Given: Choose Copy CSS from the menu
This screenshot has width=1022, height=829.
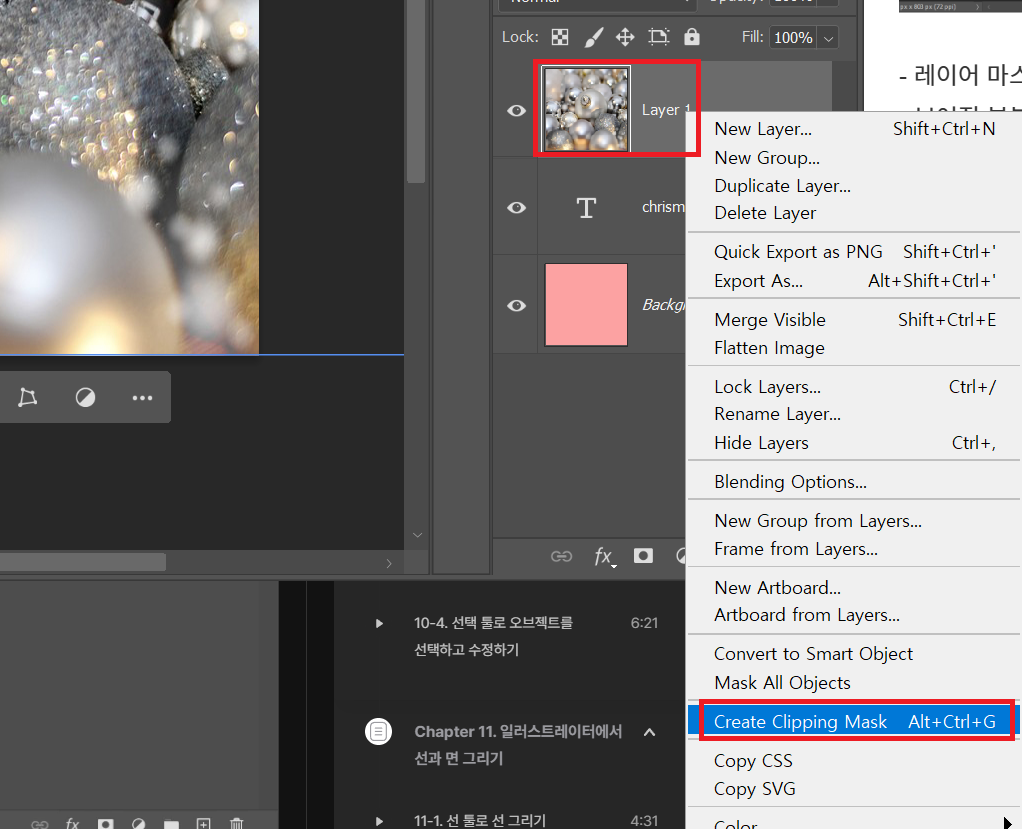Looking at the screenshot, I should (x=854, y=761).
